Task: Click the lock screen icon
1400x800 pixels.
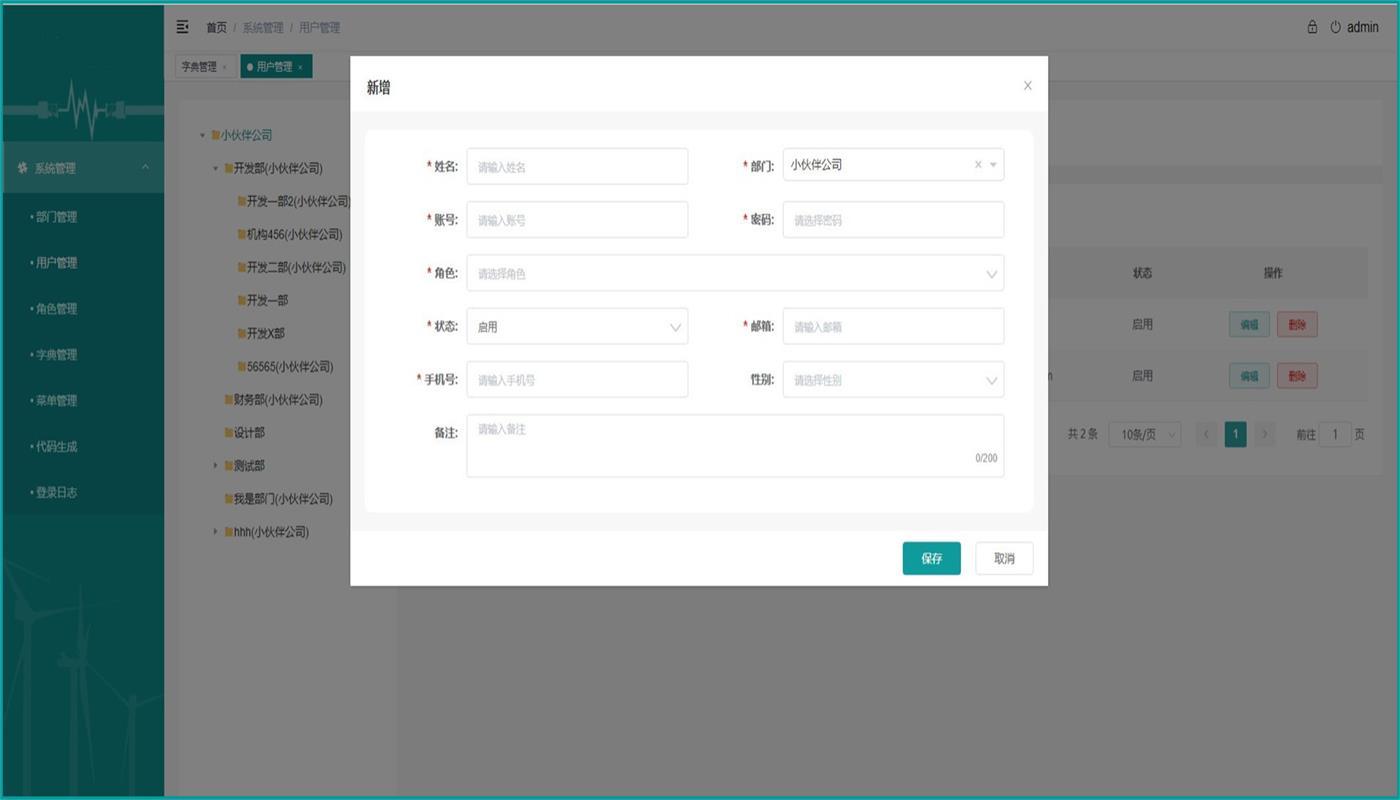Action: (x=1312, y=27)
